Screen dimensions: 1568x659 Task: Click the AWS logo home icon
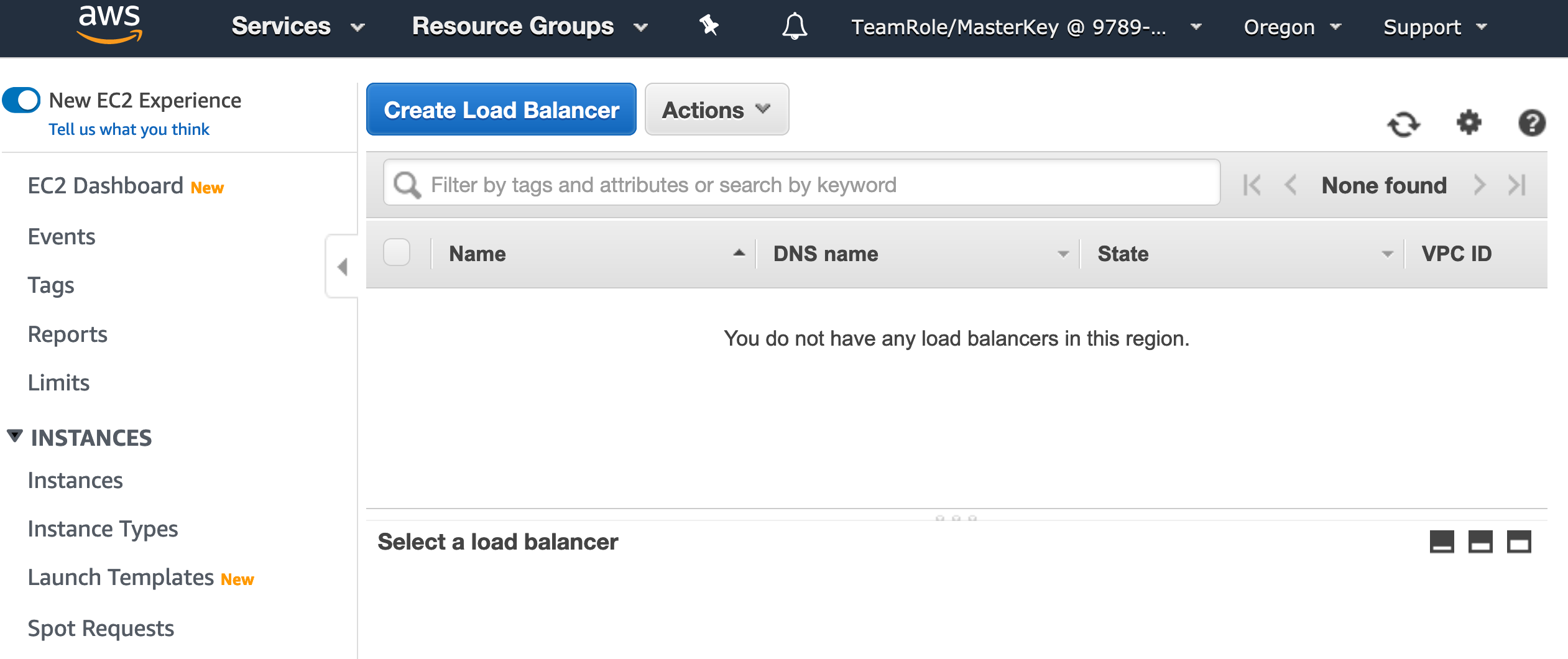point(110,25)
